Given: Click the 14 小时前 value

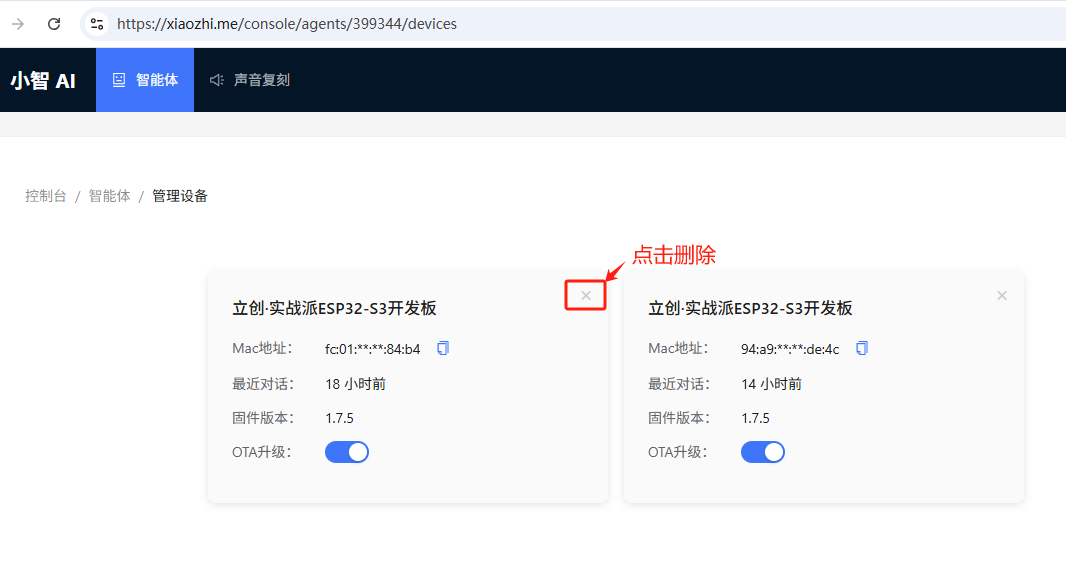Looking at the screenshot, I should tap(772, 384).
